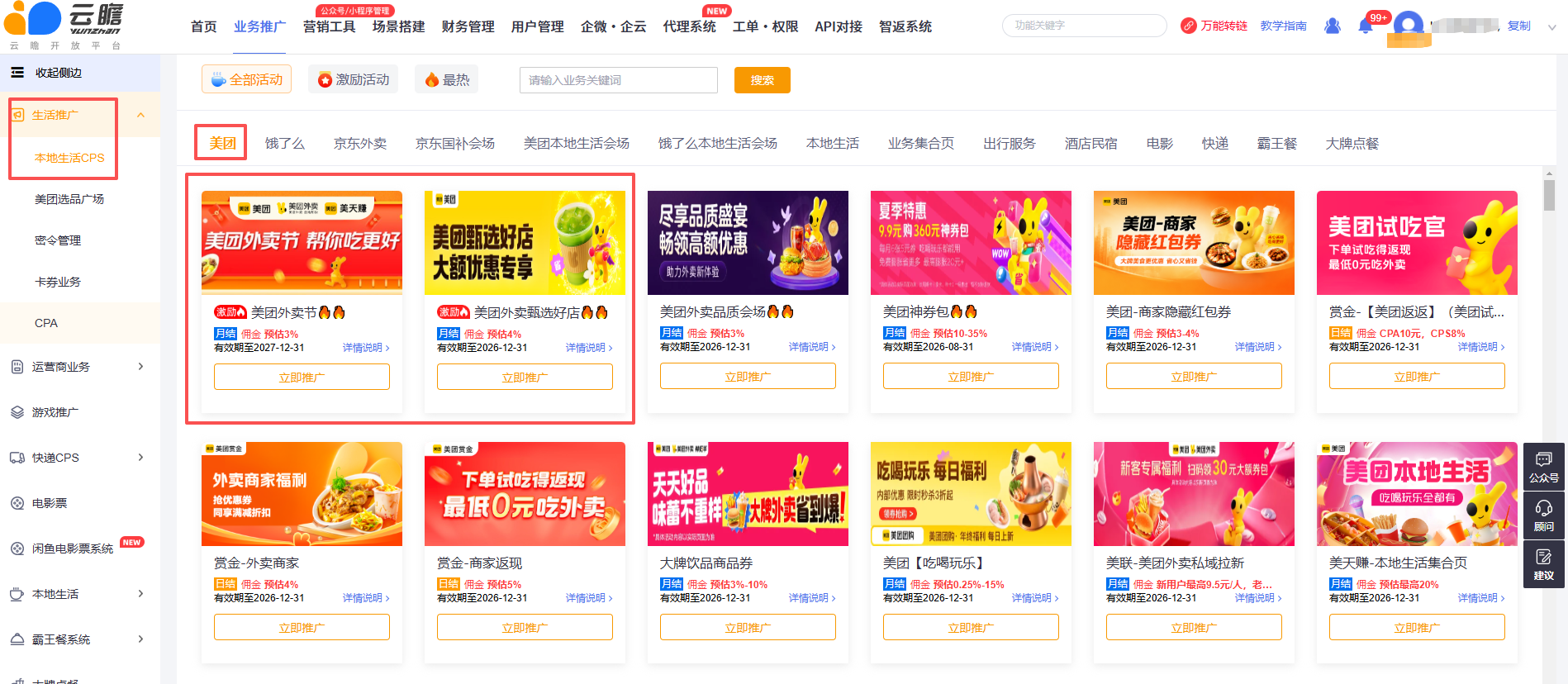Click the 生活推广 sidebar icon

click(18, 115)
